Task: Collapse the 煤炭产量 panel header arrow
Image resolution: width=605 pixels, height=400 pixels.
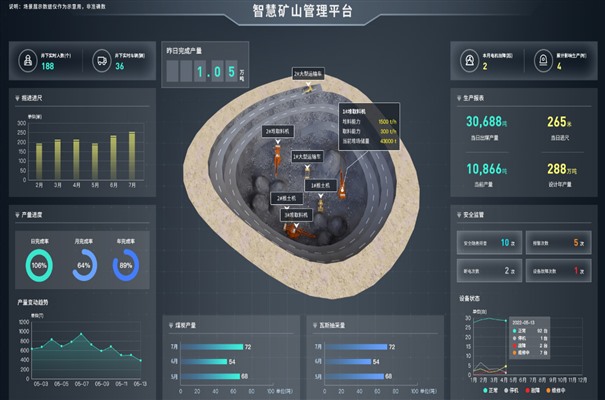Action: [x=171, y=326]
